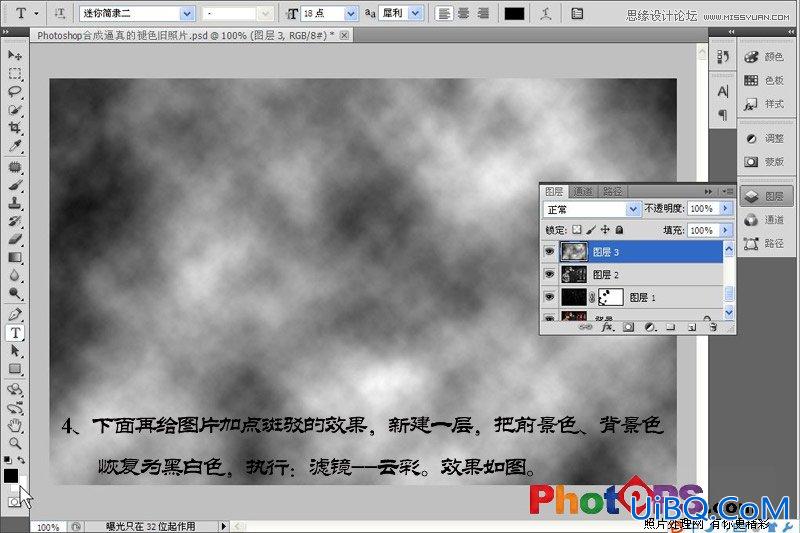Open the character and paragraph panel icon
Screen dimensions: 800x533
pos(577,14)
